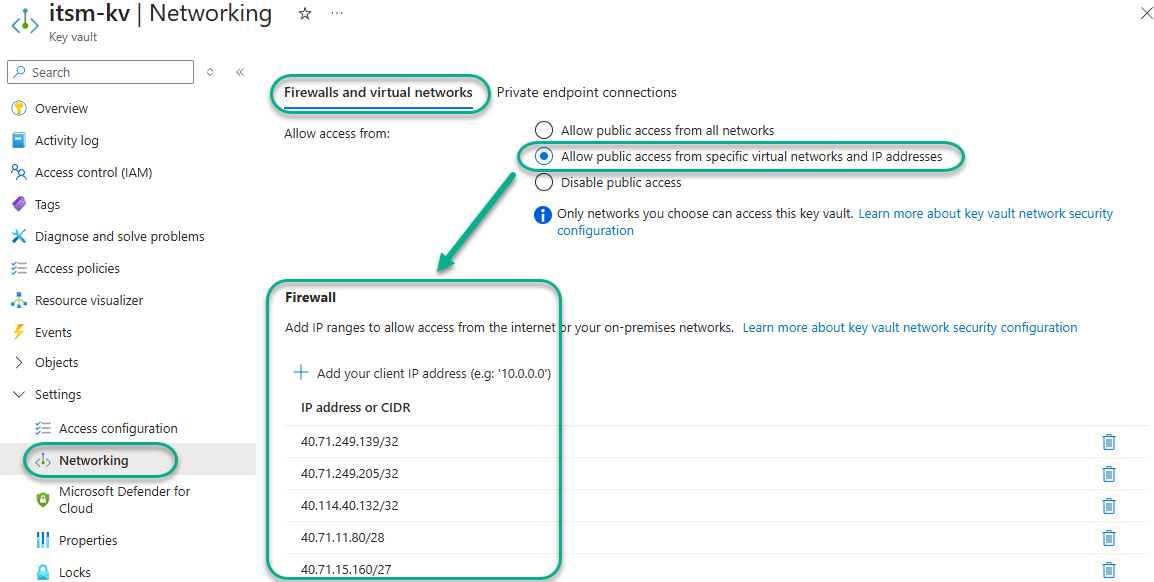Open the Learn more link under Firewall
This screenshot has width=1154, height=582.
click(909, 327)
